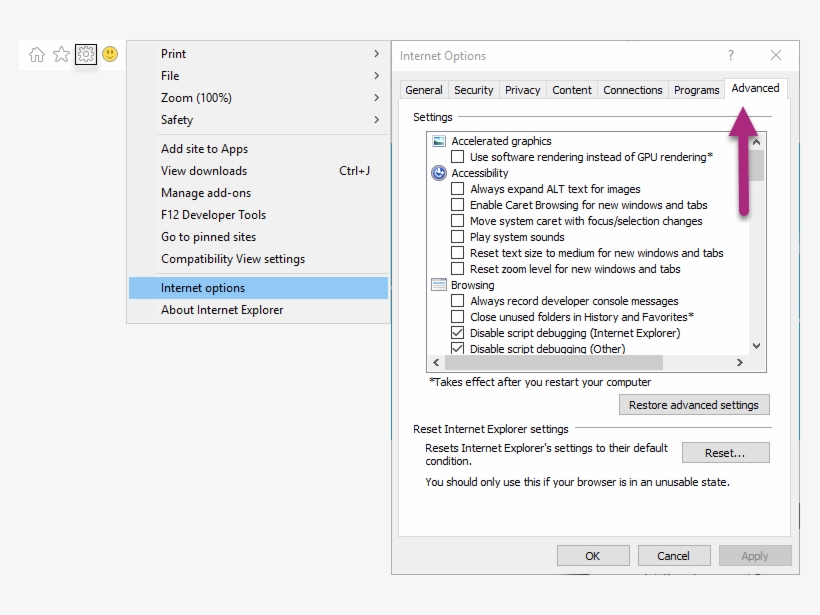The width and height of the screenshot is (820, 615).
Task: Check Always expand ALT text for images
Action: click(458, 189)
